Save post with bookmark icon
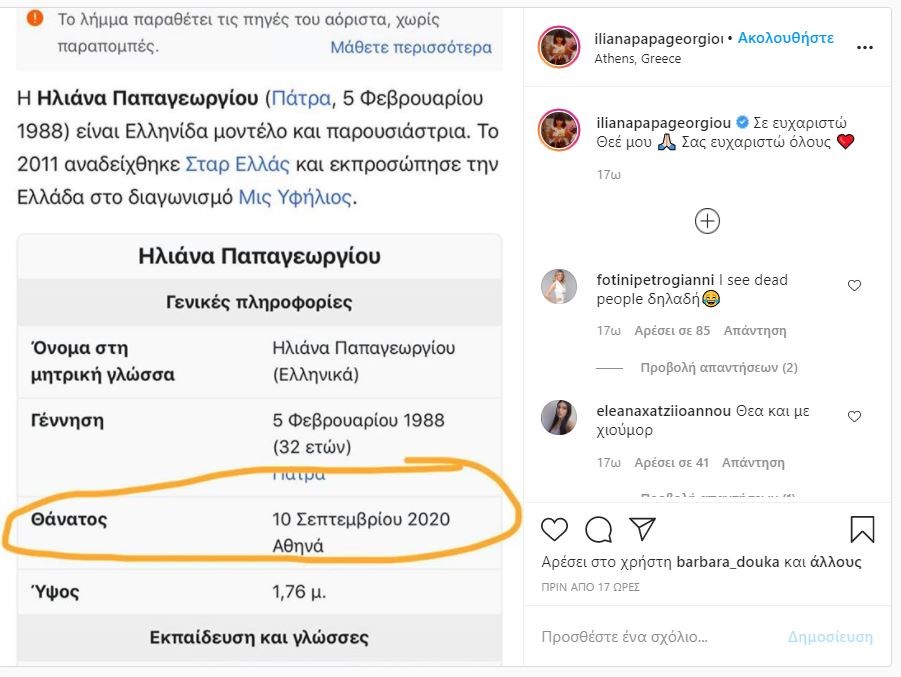Screen dimensions: 901x677 (x=862, y=529)
